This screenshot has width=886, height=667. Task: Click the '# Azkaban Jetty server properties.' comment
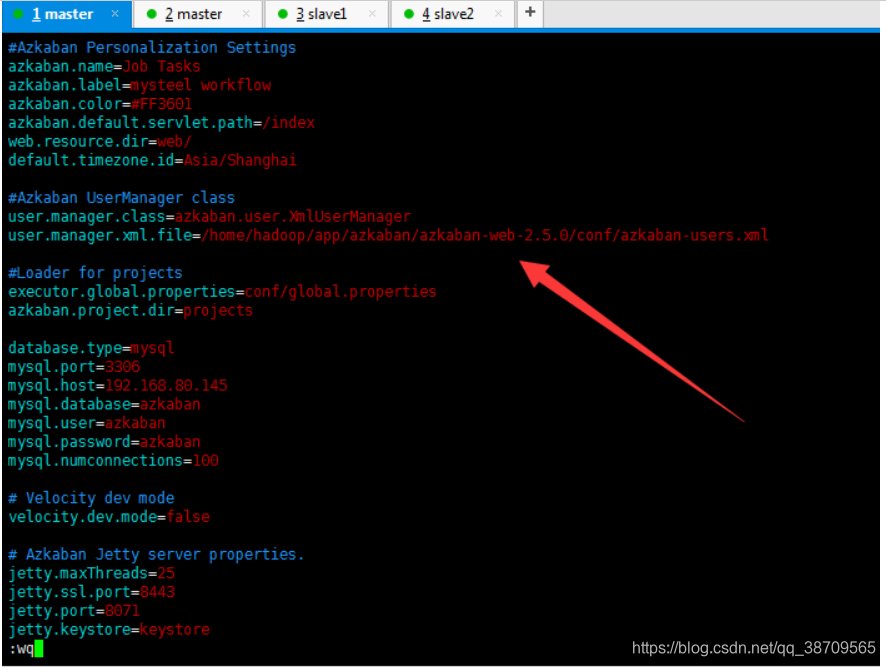[x=157, y=555]
